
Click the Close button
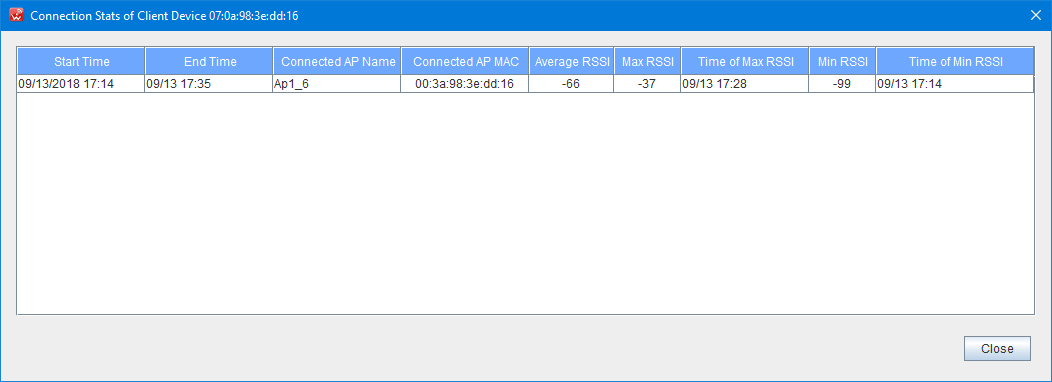point(997,348)
